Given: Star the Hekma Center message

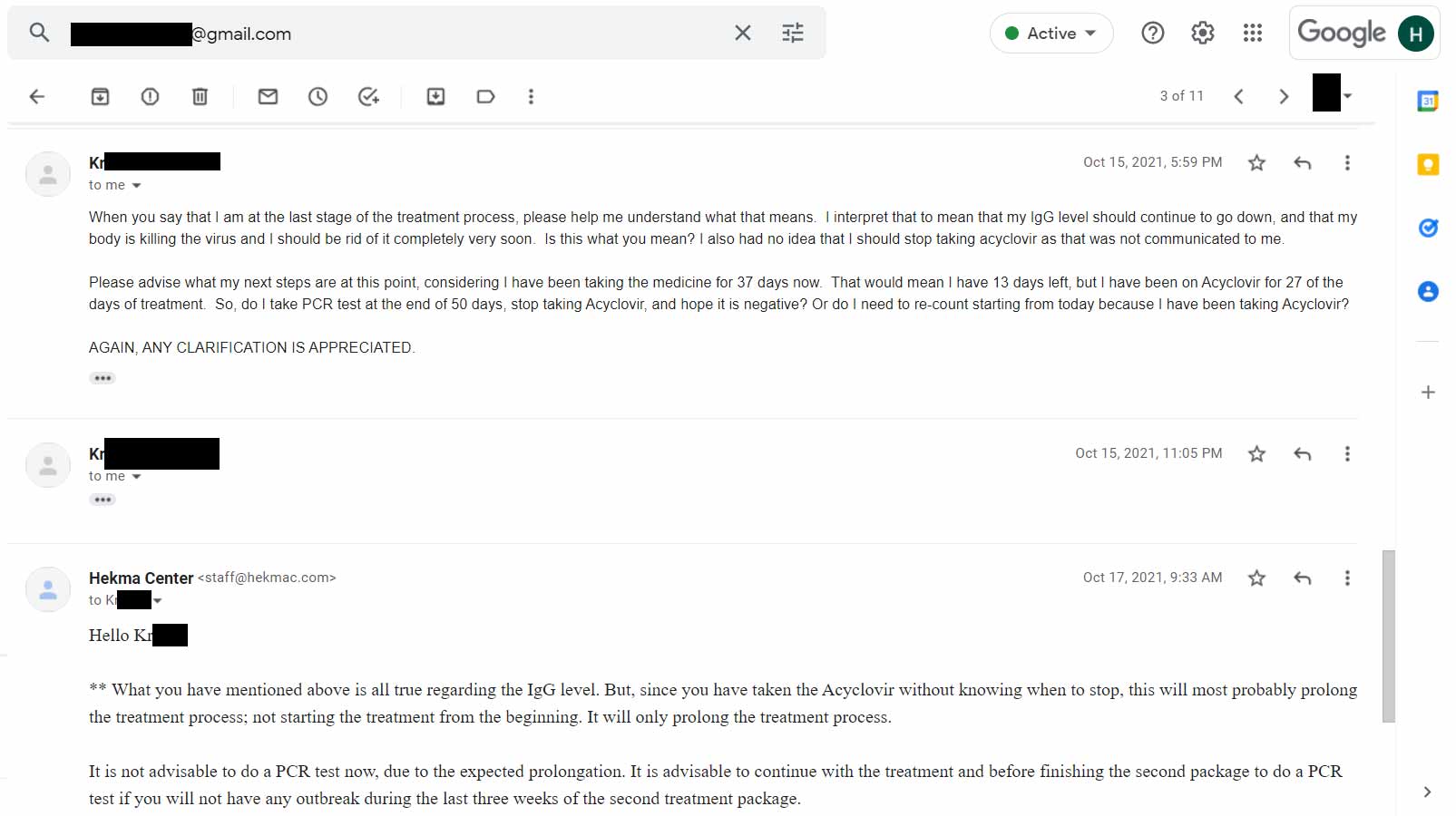Looking at the screenshot, I should 1256,578.
